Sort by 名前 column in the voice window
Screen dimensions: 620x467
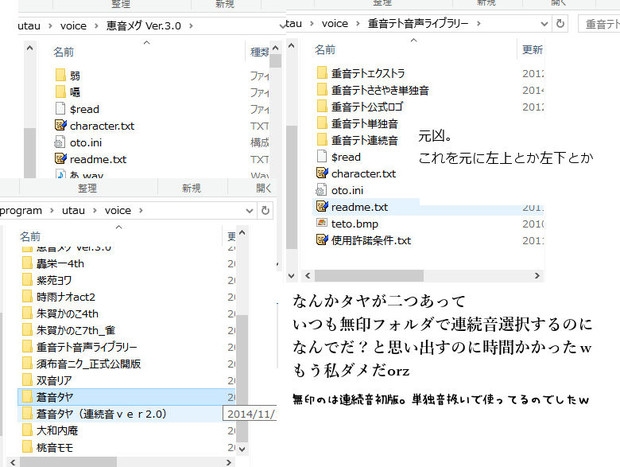[30, 236]
